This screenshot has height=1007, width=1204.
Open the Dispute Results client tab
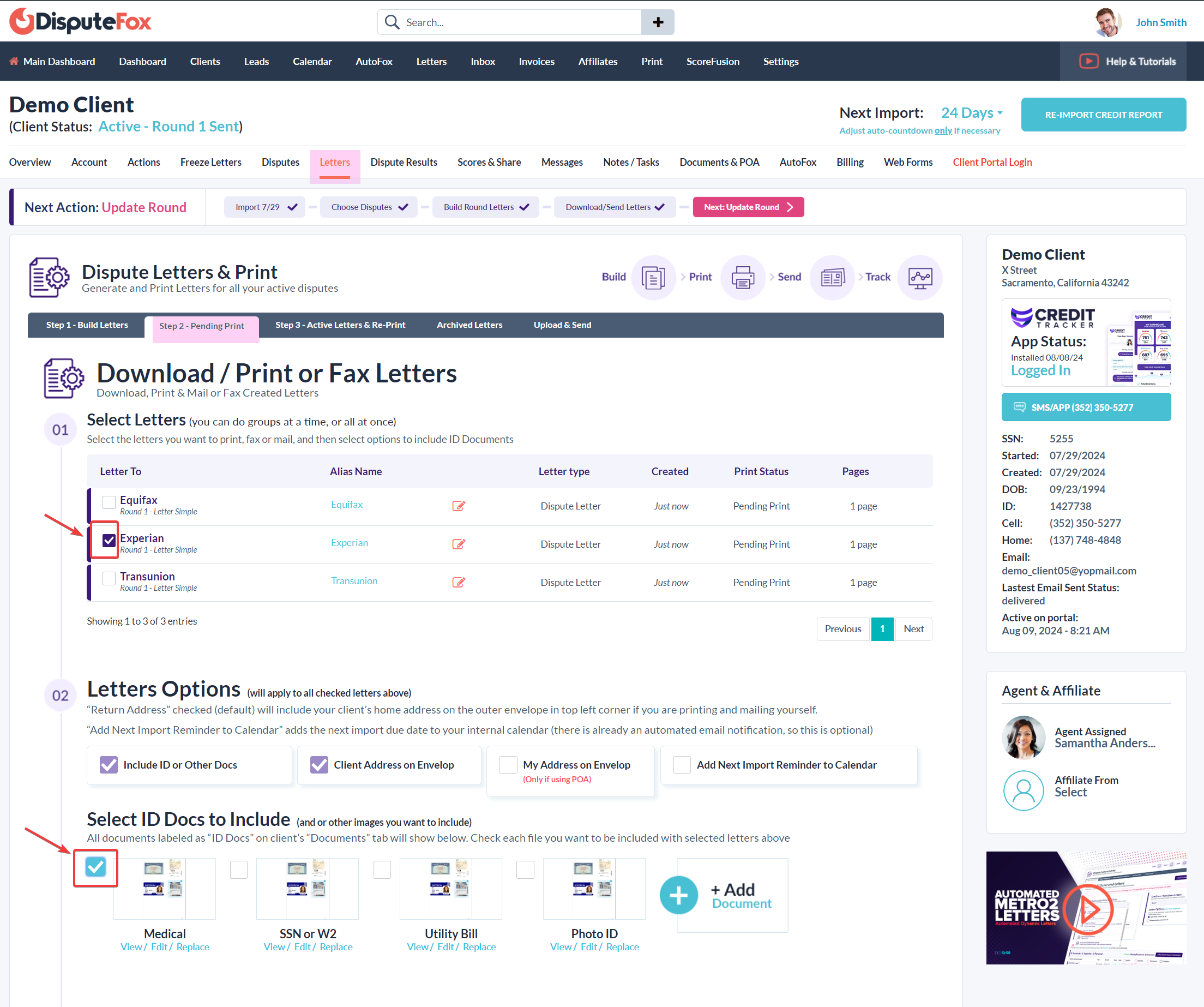click(404, 163)
